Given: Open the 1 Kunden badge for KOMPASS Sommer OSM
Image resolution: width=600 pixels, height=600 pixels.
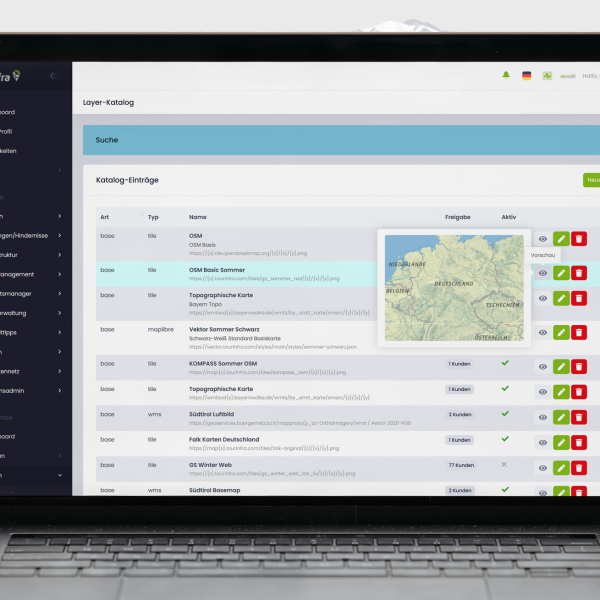Looking at the screenshot, I should (x=459, y=364).
